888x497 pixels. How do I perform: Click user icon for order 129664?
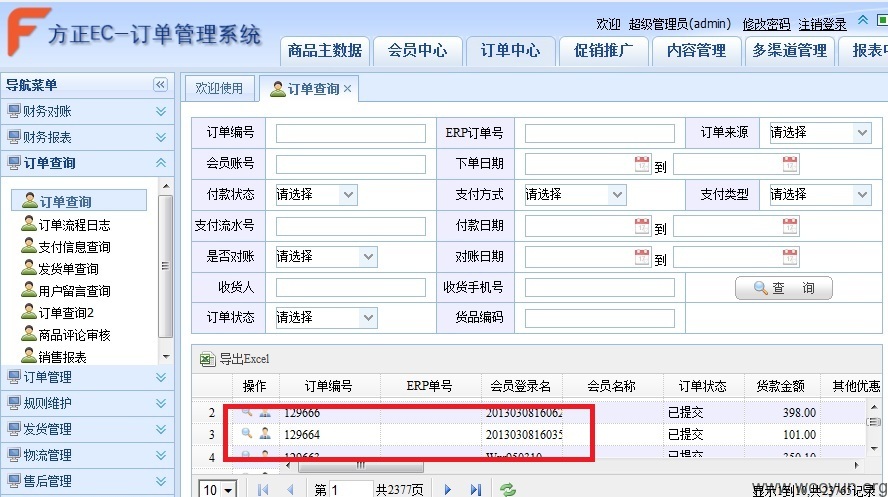click(264, 434)
